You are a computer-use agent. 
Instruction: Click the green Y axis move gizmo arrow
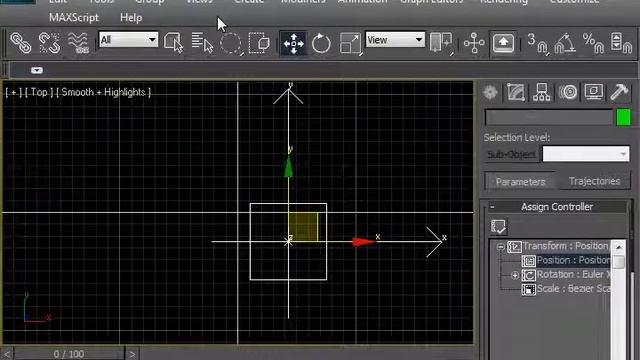[289, 168]
